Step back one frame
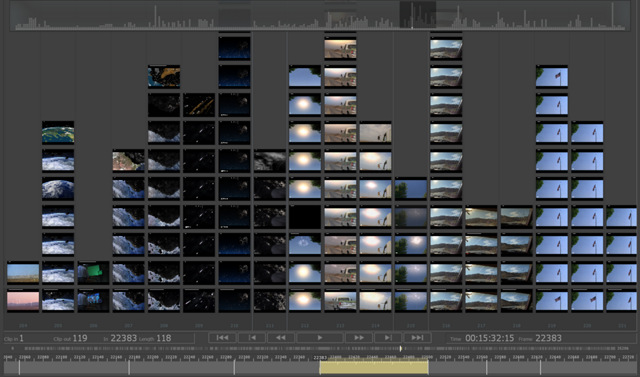The width and height of the screenshot is (640, 377). pyautogui.click(x=251, y=338)
